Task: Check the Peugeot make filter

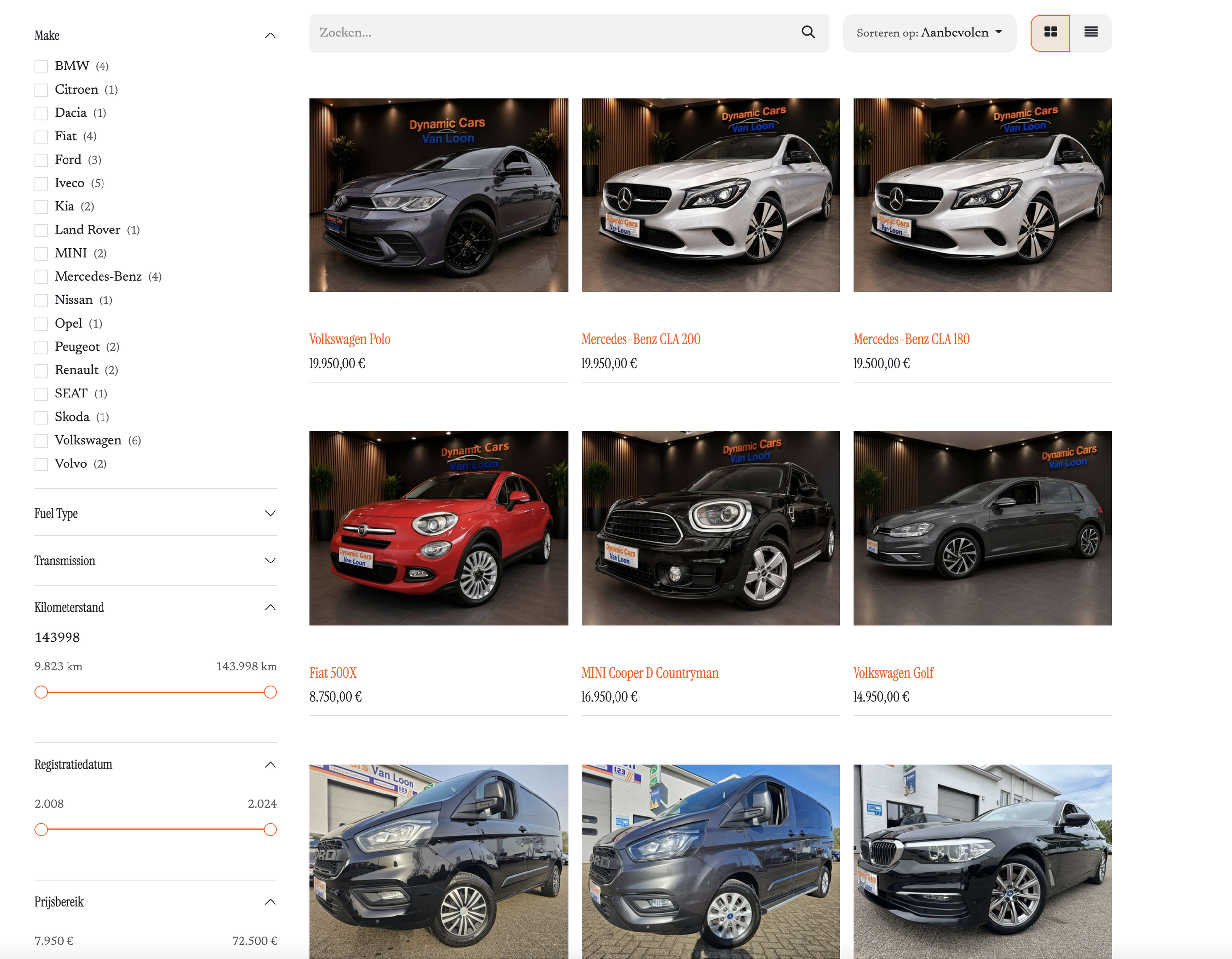Action: coord(41,347)
